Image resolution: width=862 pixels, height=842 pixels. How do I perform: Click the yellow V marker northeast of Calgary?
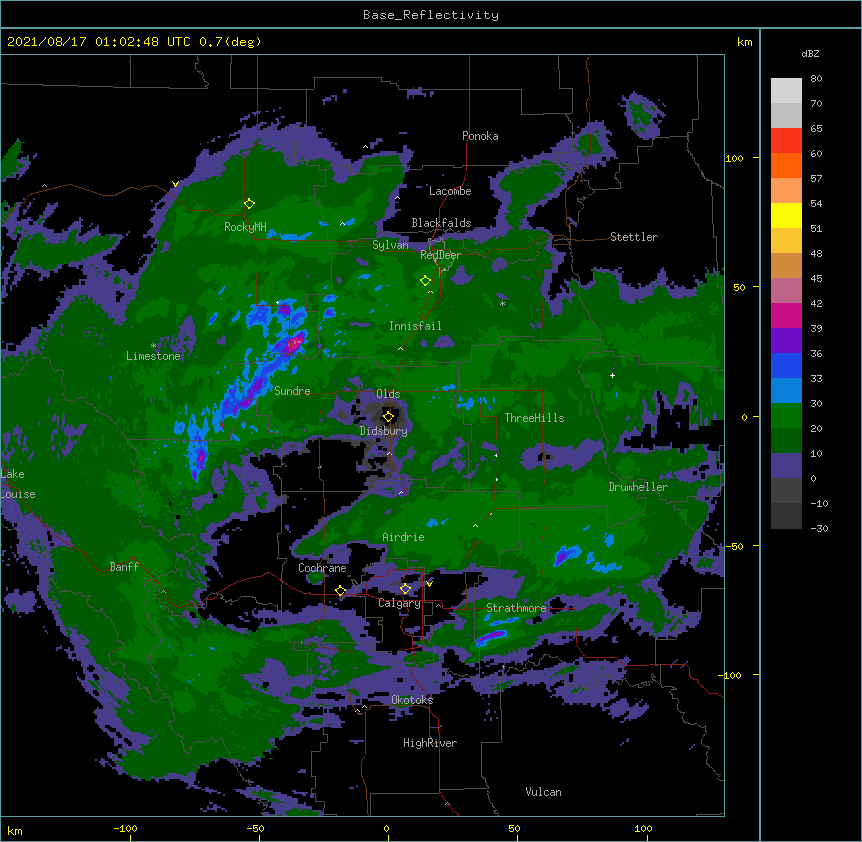[x=429, y=583]
